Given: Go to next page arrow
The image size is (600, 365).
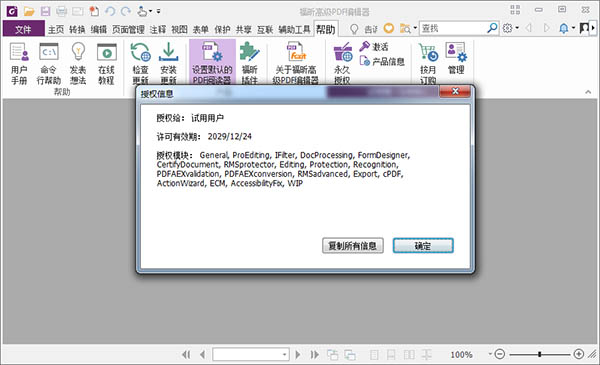Looking at the screenshot, I should (298, 355).
